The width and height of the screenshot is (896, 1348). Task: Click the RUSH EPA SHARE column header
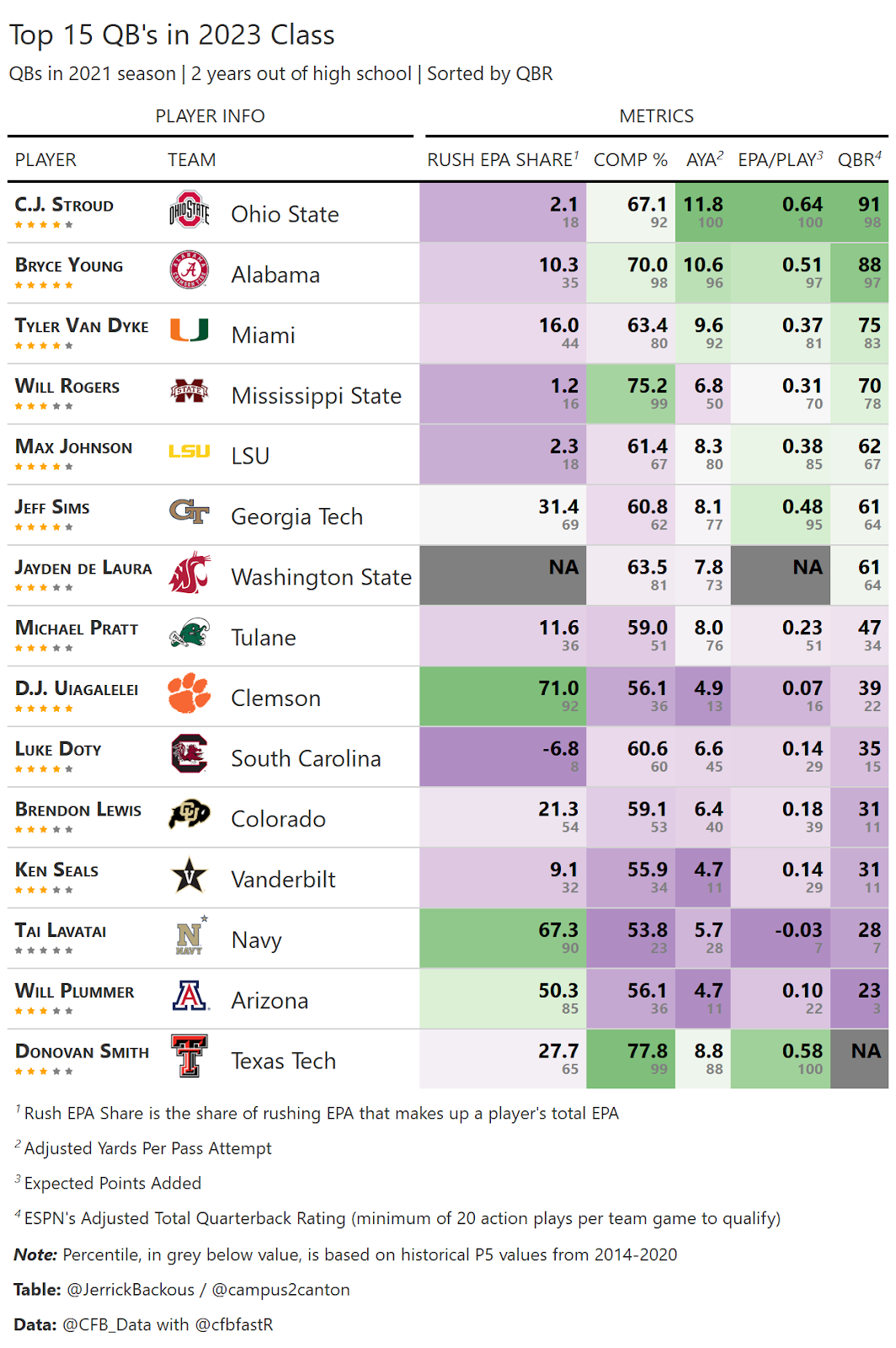pyautogui.click(x=503, y=160)
